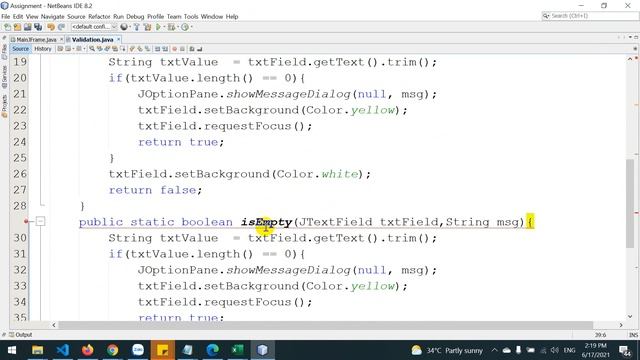
Task: Click red Start Macro Recording icon
Action: (174, 49)
